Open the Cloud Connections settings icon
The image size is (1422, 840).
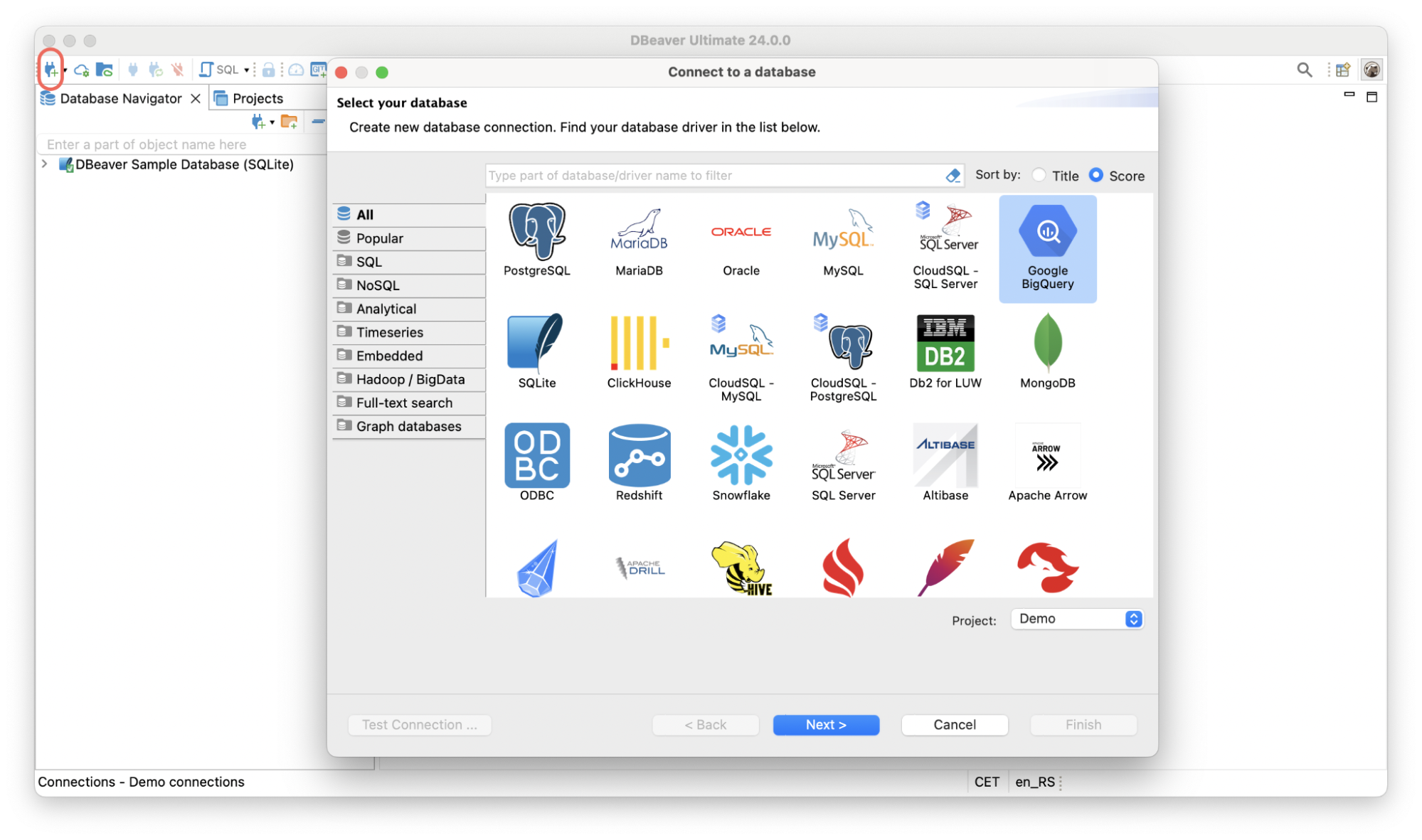(x=80, y=69)
